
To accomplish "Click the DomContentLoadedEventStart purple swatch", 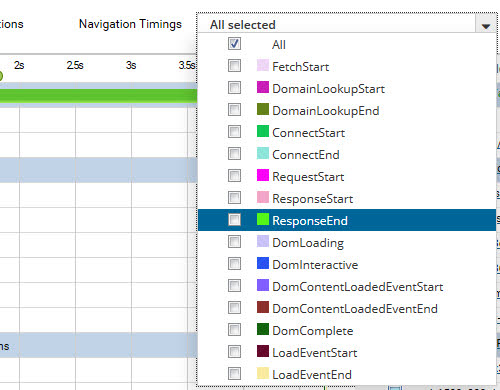I will tap(263, 285).
